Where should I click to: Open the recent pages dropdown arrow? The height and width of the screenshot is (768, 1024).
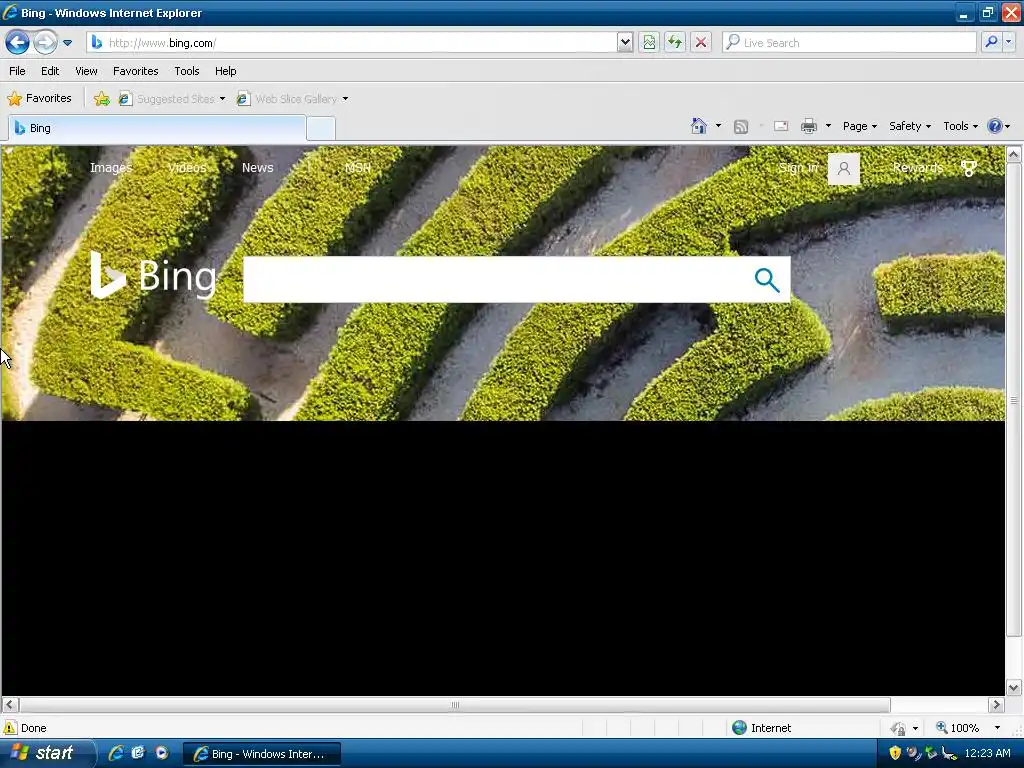point(67,43)
